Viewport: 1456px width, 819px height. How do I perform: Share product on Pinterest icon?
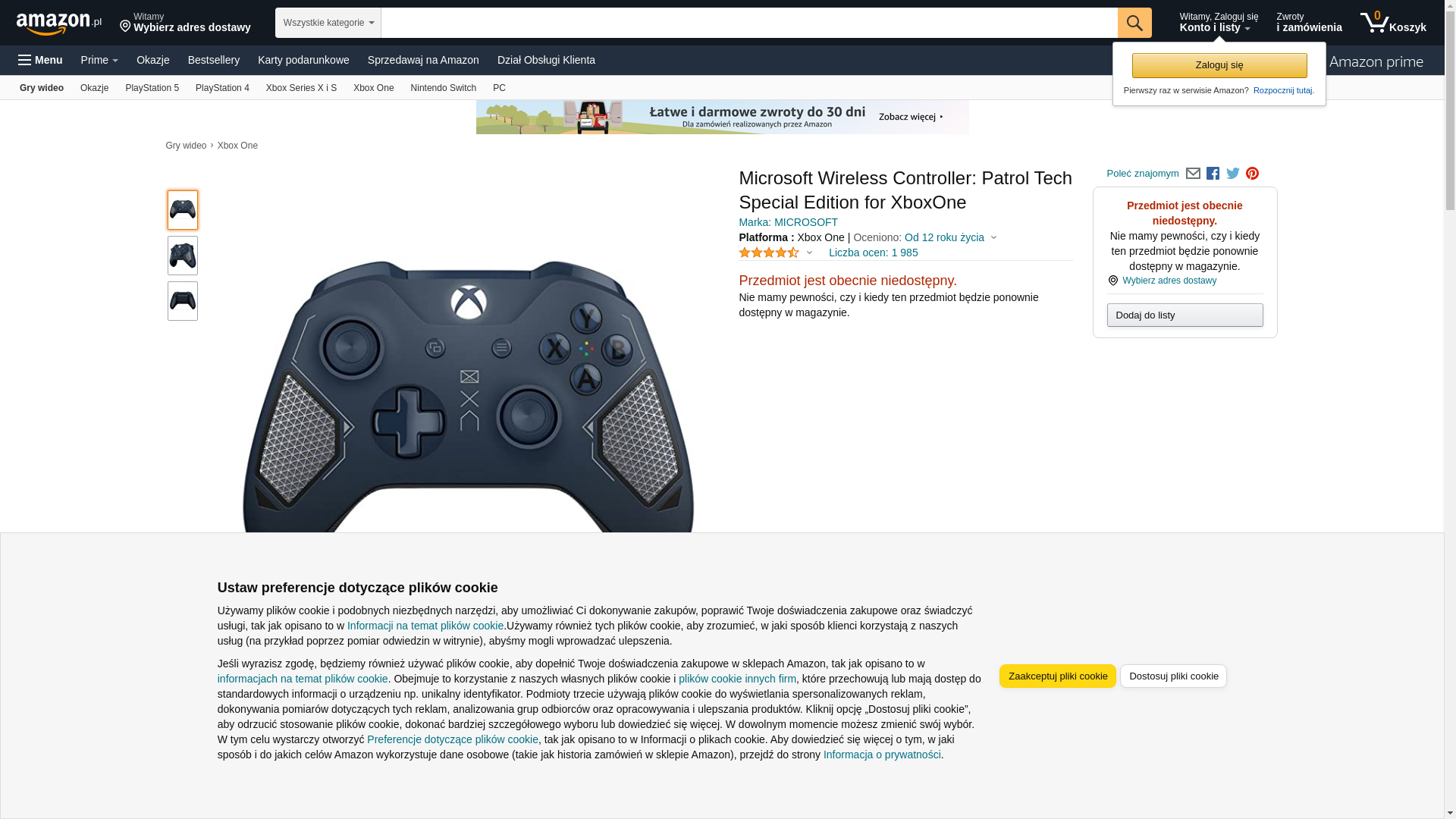[1253, 174]
